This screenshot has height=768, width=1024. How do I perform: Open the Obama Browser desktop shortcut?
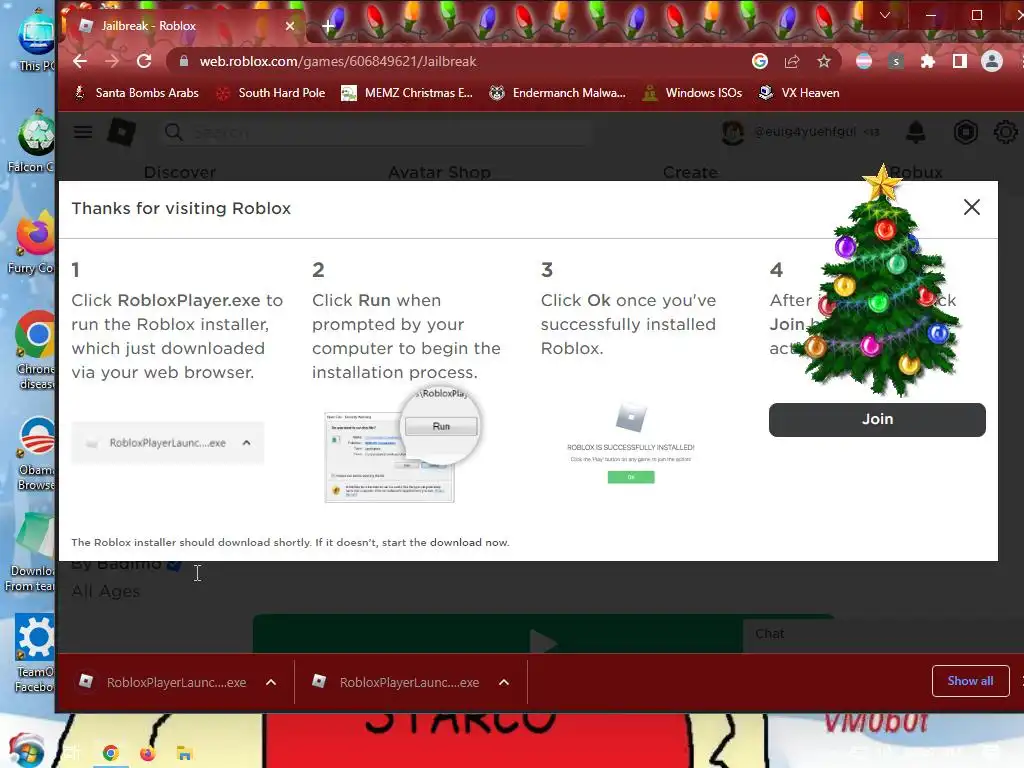(x=36, y=453)
